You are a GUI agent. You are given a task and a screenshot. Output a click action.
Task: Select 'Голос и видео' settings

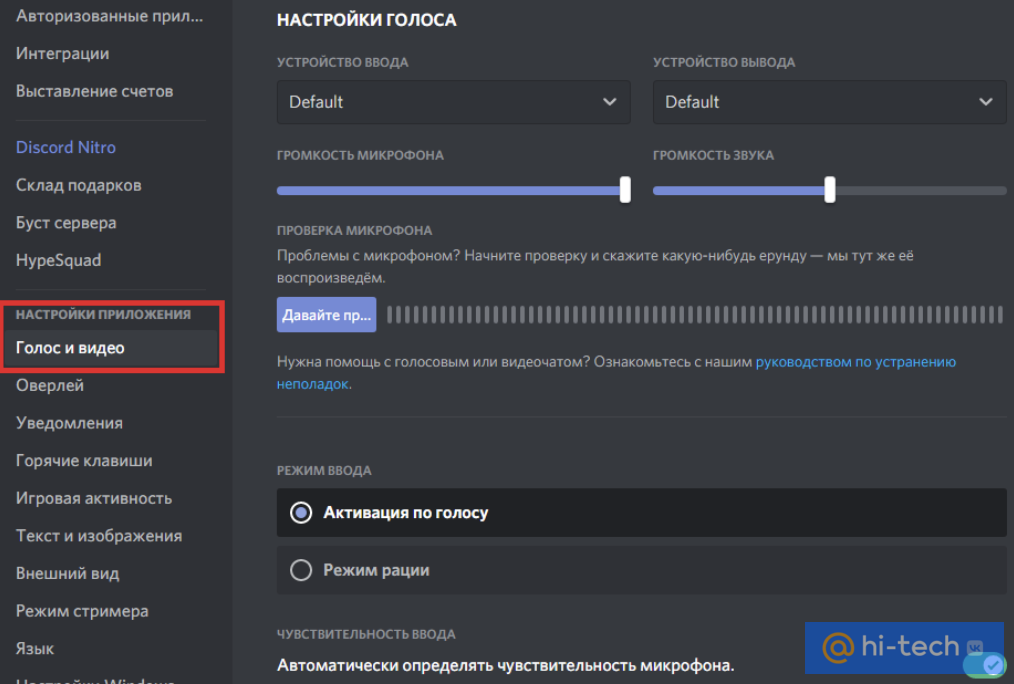tap(110, 348)
